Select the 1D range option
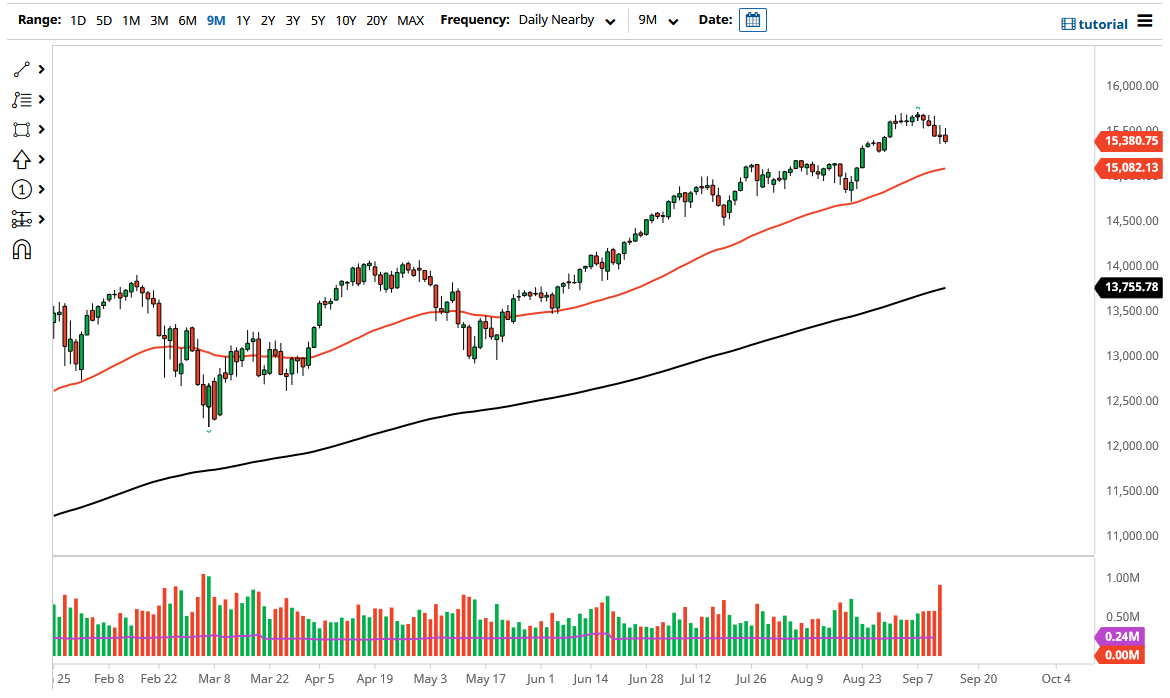This screenshot has width=1170, height=698. click(x=77, y=19)
